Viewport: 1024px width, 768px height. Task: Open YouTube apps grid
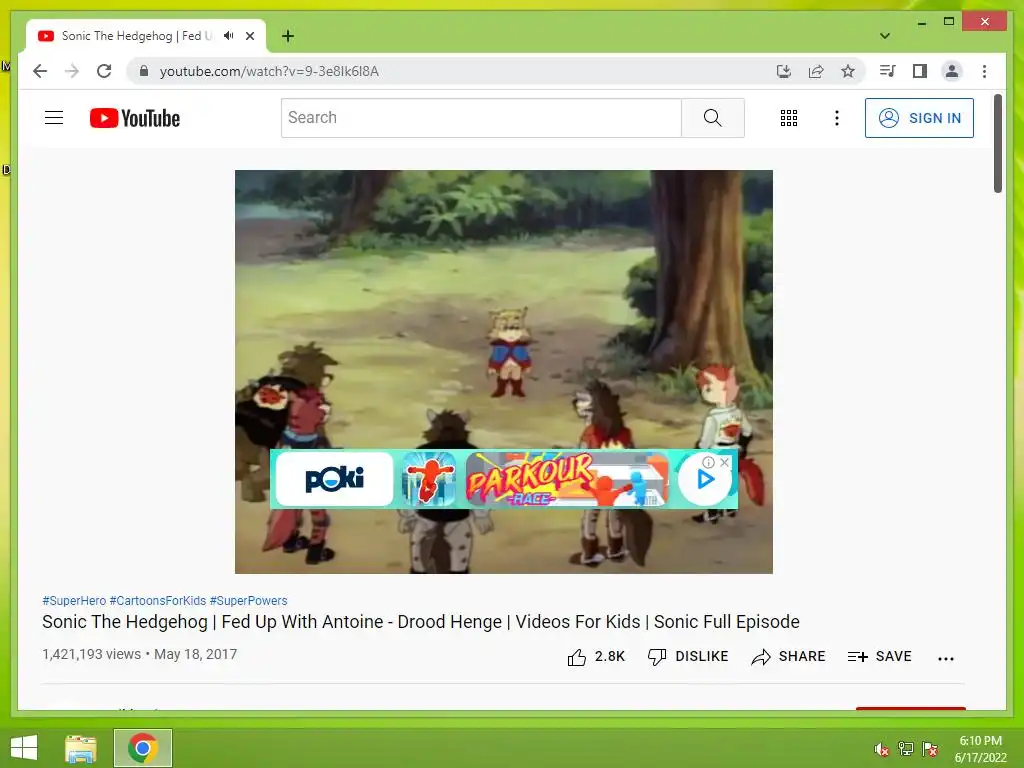789,118
